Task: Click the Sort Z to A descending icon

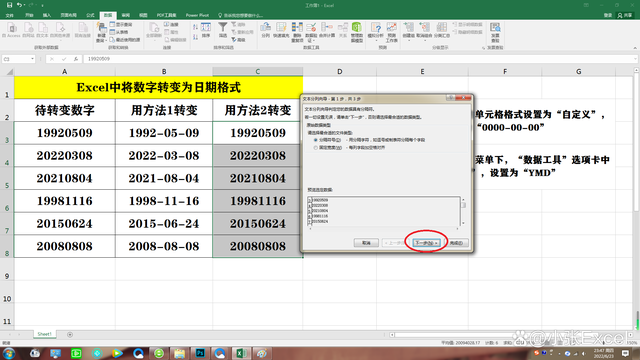Action: pos(196,37)
